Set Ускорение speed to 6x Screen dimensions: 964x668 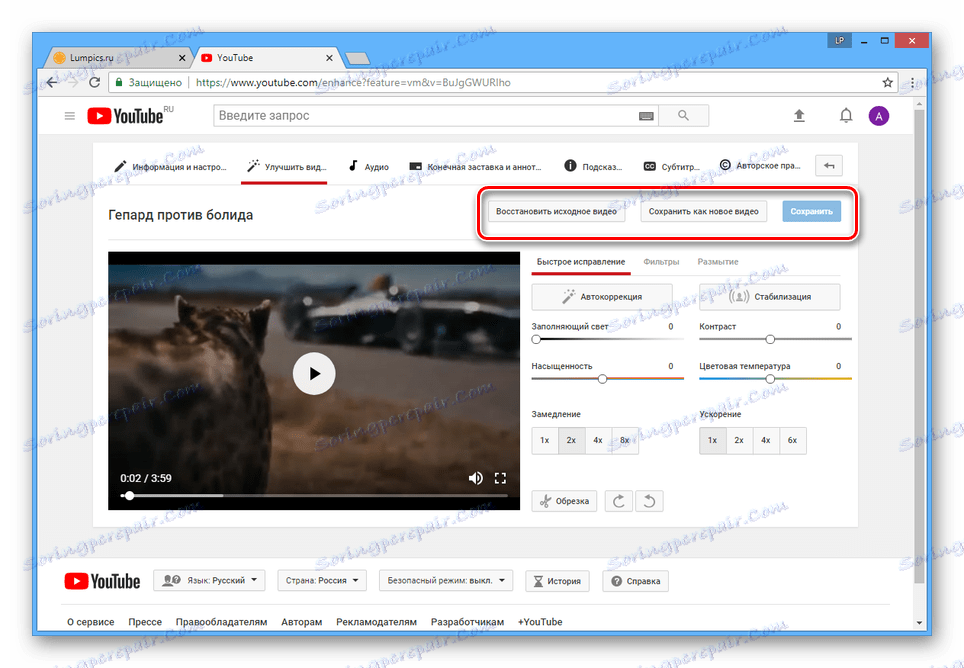point(791,440)
